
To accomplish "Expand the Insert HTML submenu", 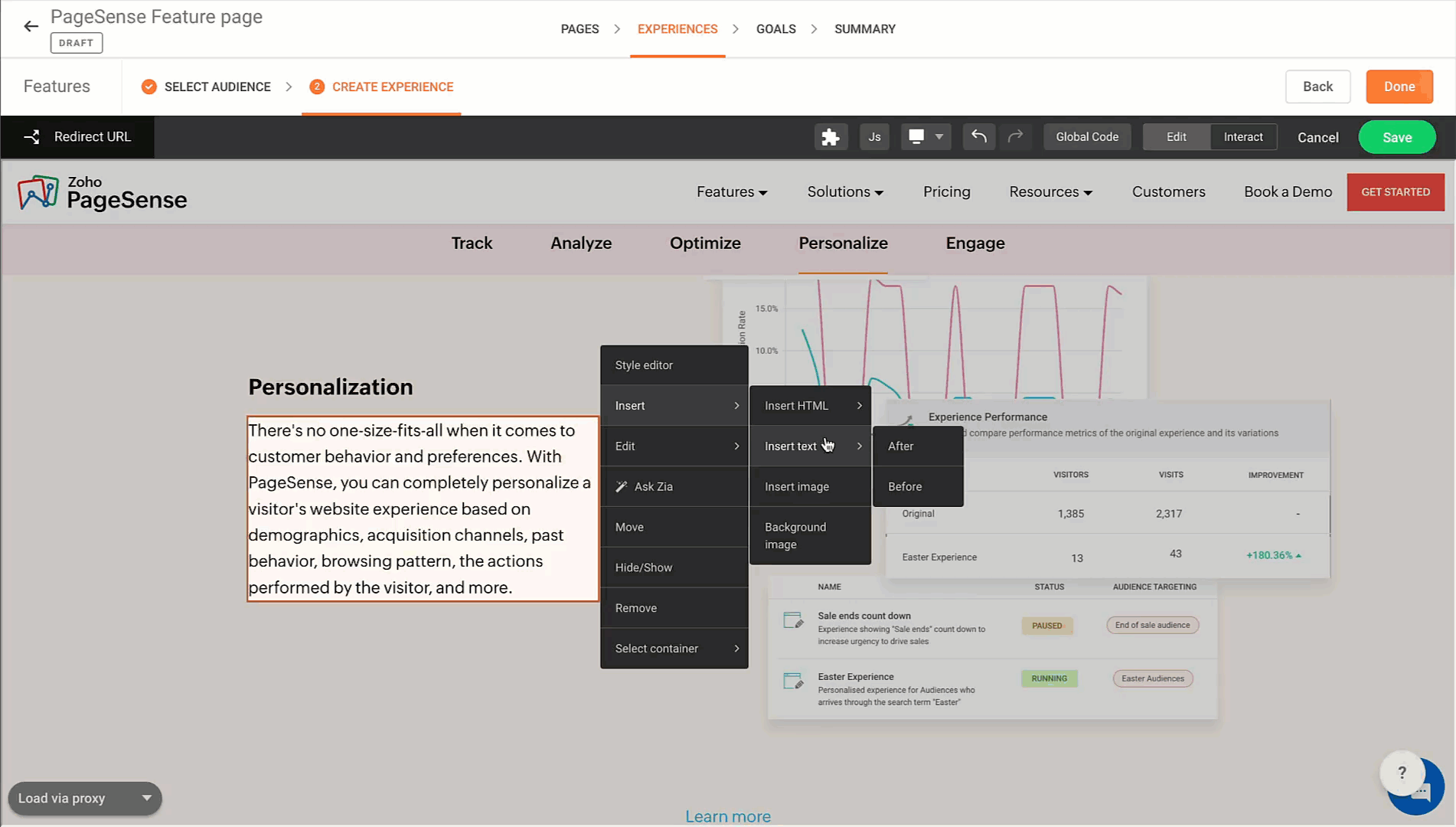I will click(811, 406).
